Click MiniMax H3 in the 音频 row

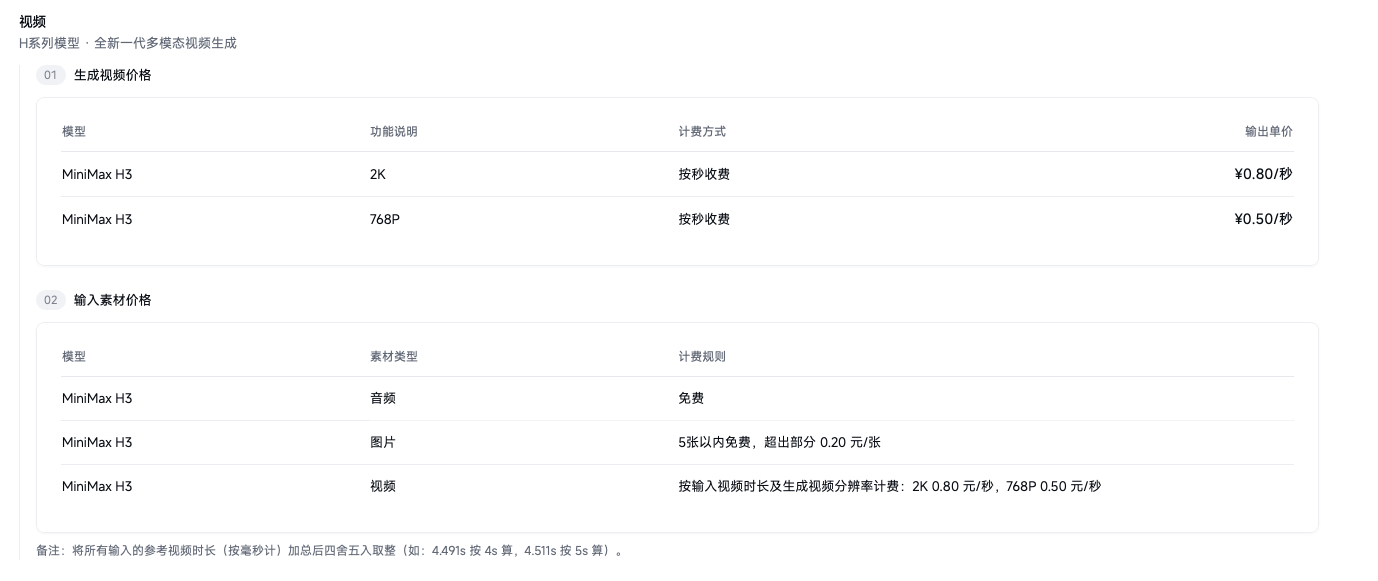click(97, 398)
